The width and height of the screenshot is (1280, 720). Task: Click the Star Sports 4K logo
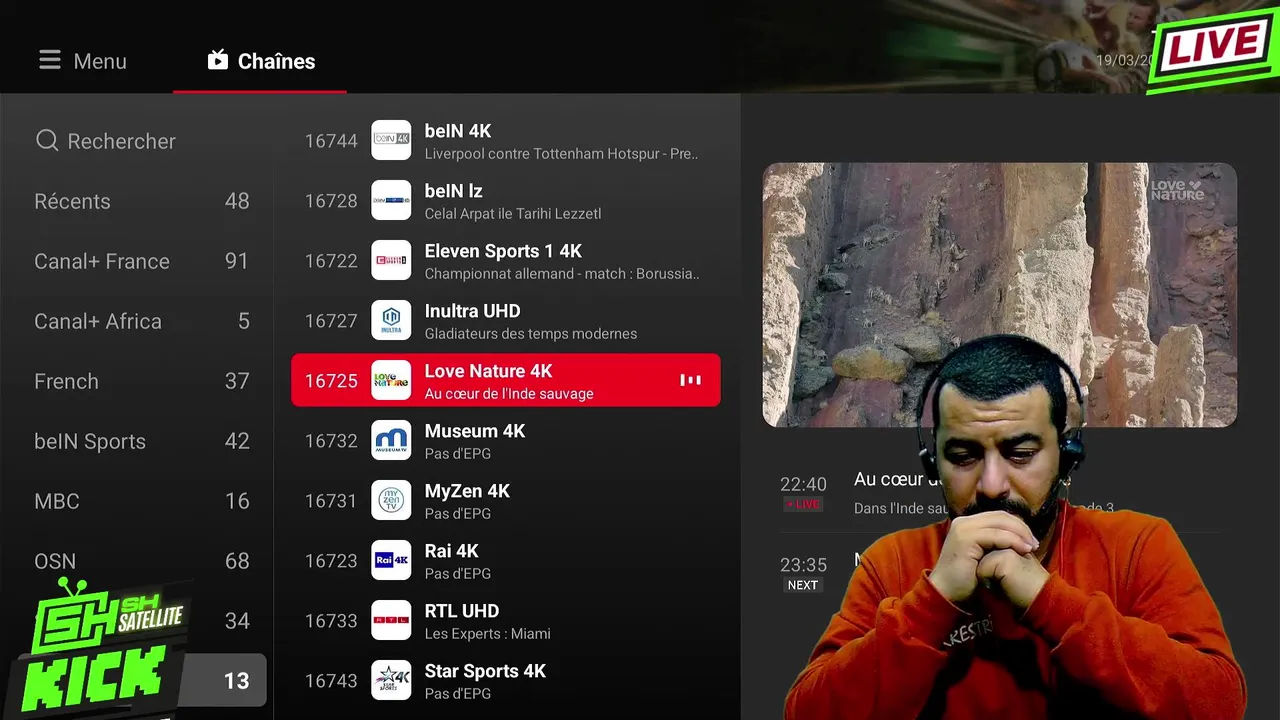point(391,680)
